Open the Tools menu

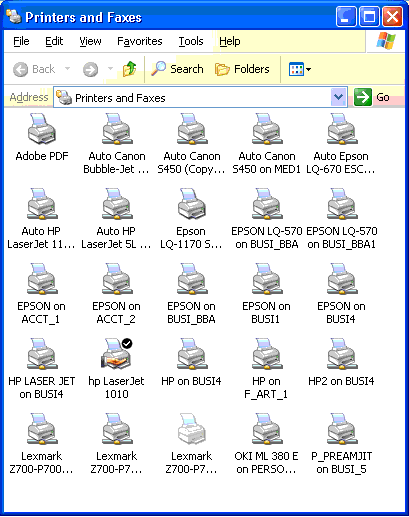click(191, 41)
